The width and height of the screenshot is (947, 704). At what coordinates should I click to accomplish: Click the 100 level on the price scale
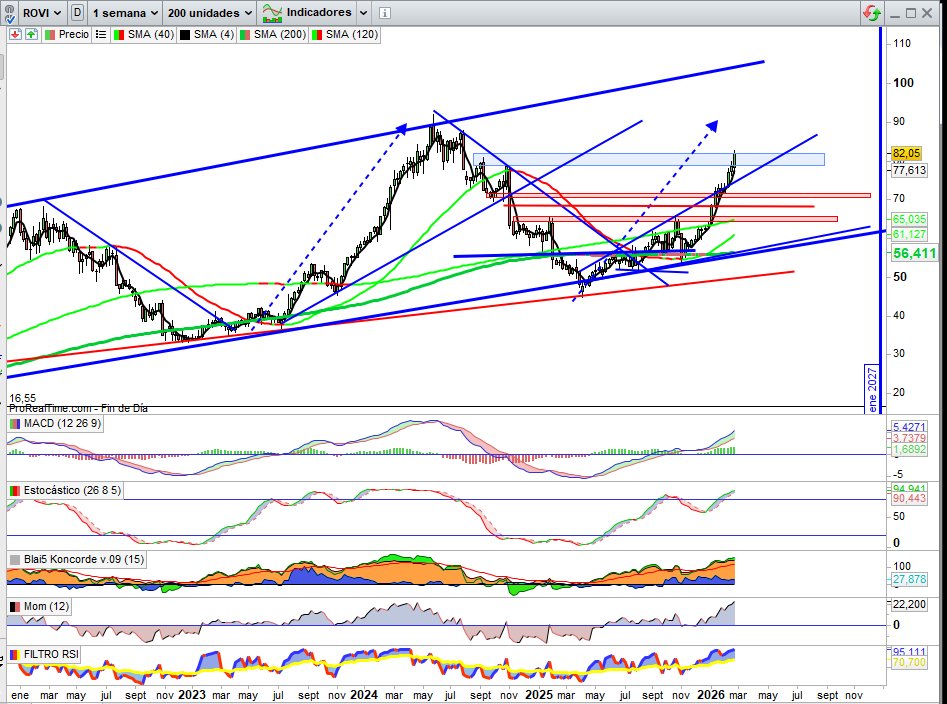point(904,83)
